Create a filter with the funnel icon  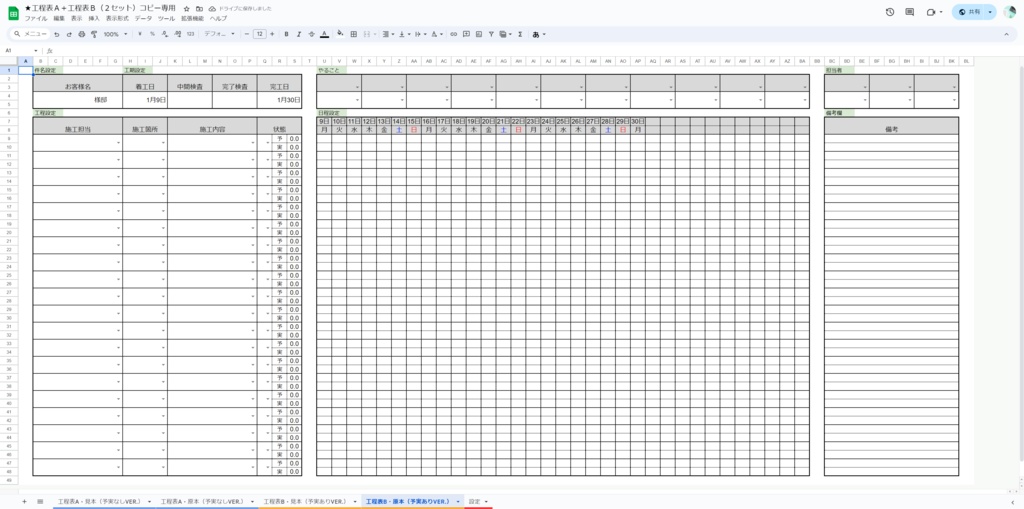coord(491,34)
